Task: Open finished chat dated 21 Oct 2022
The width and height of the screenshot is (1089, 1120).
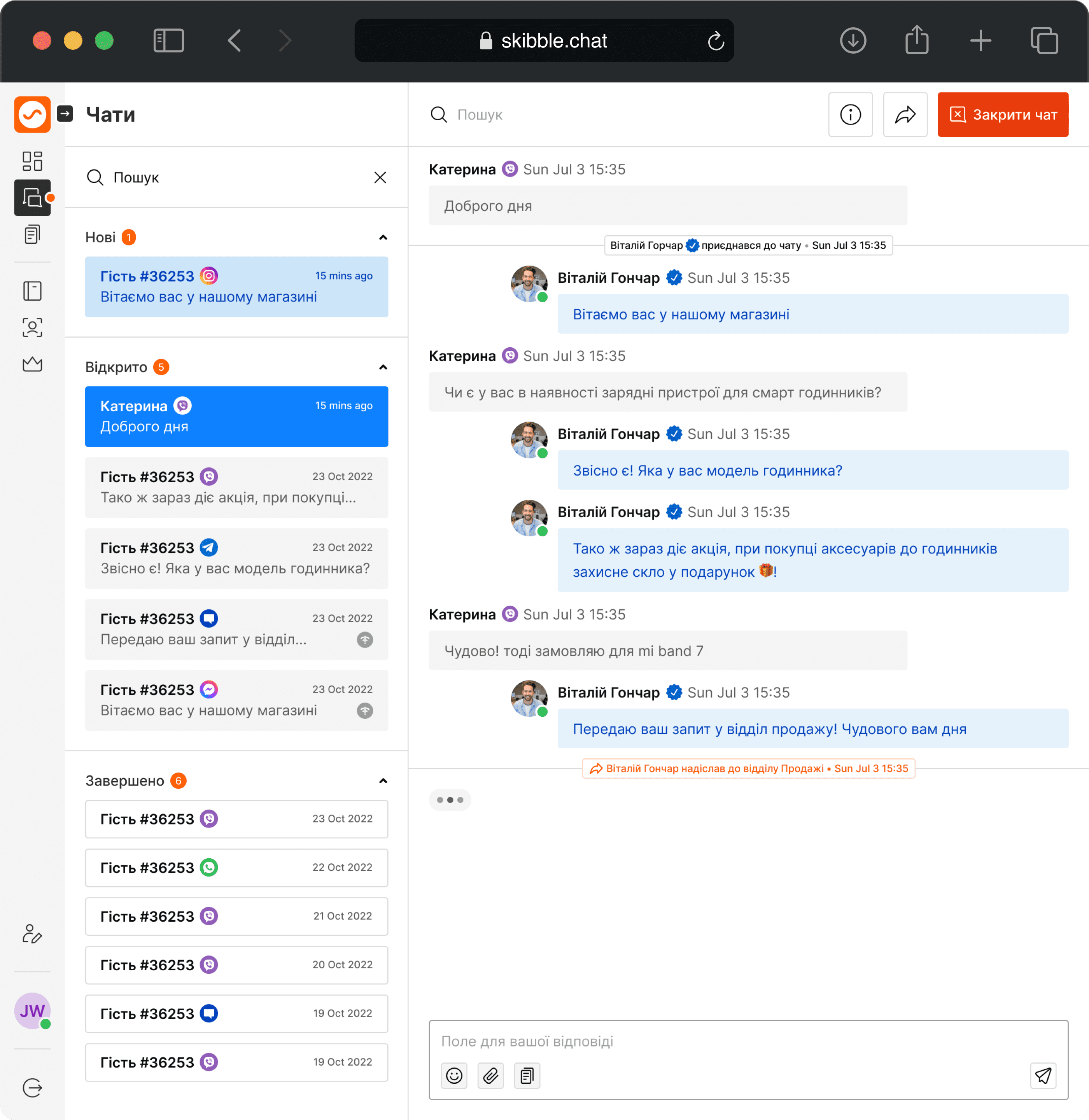Action: coord(236,916)
